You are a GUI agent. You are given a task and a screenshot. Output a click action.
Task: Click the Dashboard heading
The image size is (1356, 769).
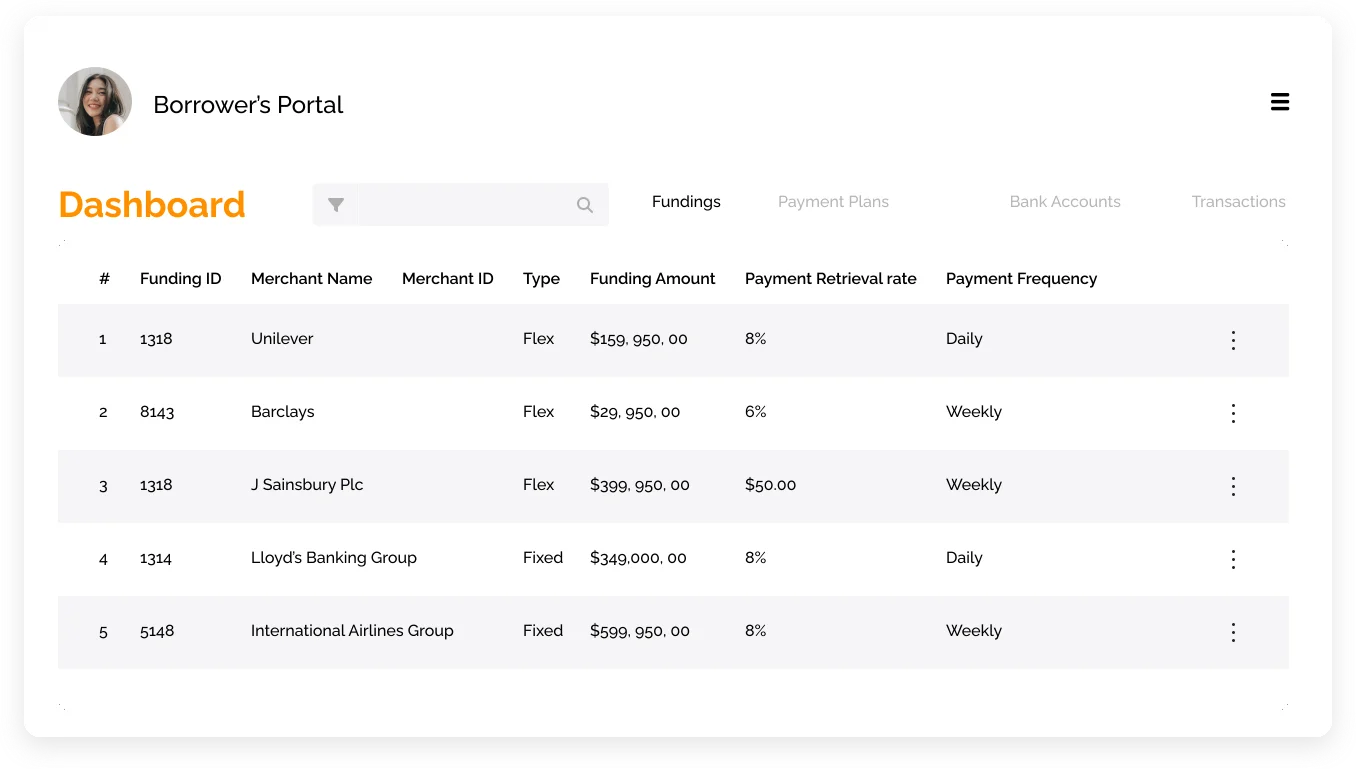152,204
